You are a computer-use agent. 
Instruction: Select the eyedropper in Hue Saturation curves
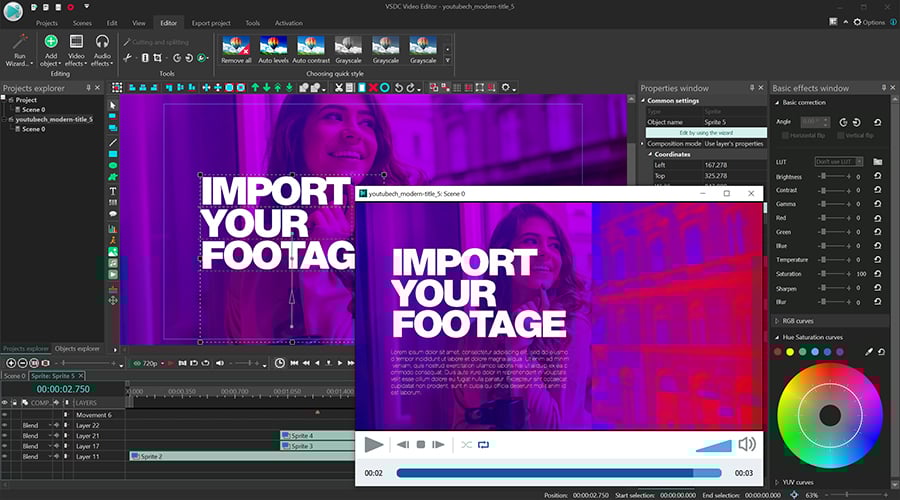[x=868, y=352]
